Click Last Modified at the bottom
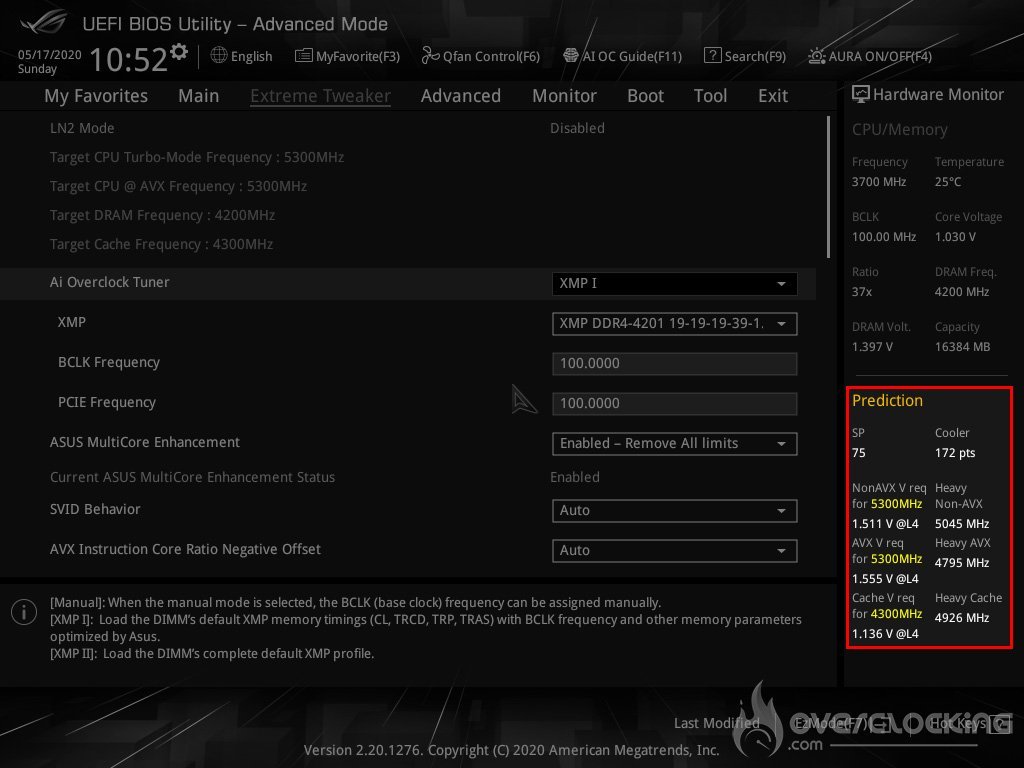Viewport: 1024px width, 768px height. (716, 723)
